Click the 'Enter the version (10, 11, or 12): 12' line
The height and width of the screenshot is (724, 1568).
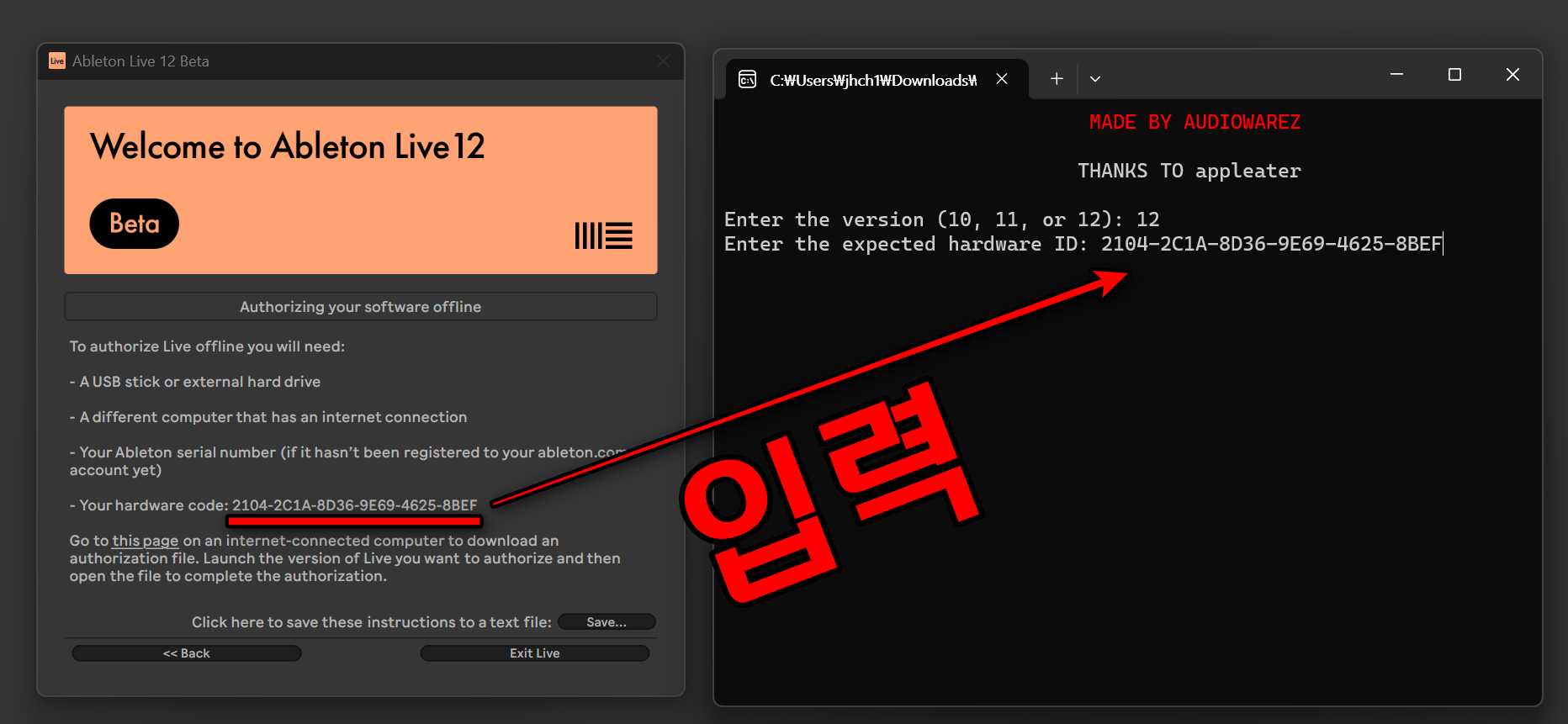942,220
